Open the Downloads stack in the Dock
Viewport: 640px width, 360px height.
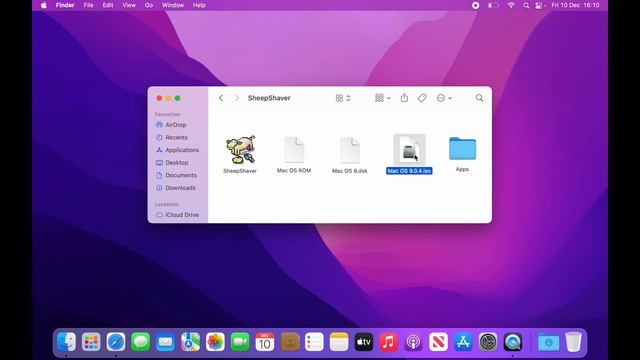click(x=549, y=342)
